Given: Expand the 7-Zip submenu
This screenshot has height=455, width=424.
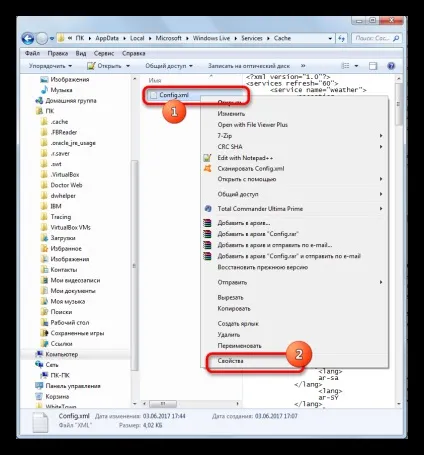Looking at the screenshot, I should point(293,136).
